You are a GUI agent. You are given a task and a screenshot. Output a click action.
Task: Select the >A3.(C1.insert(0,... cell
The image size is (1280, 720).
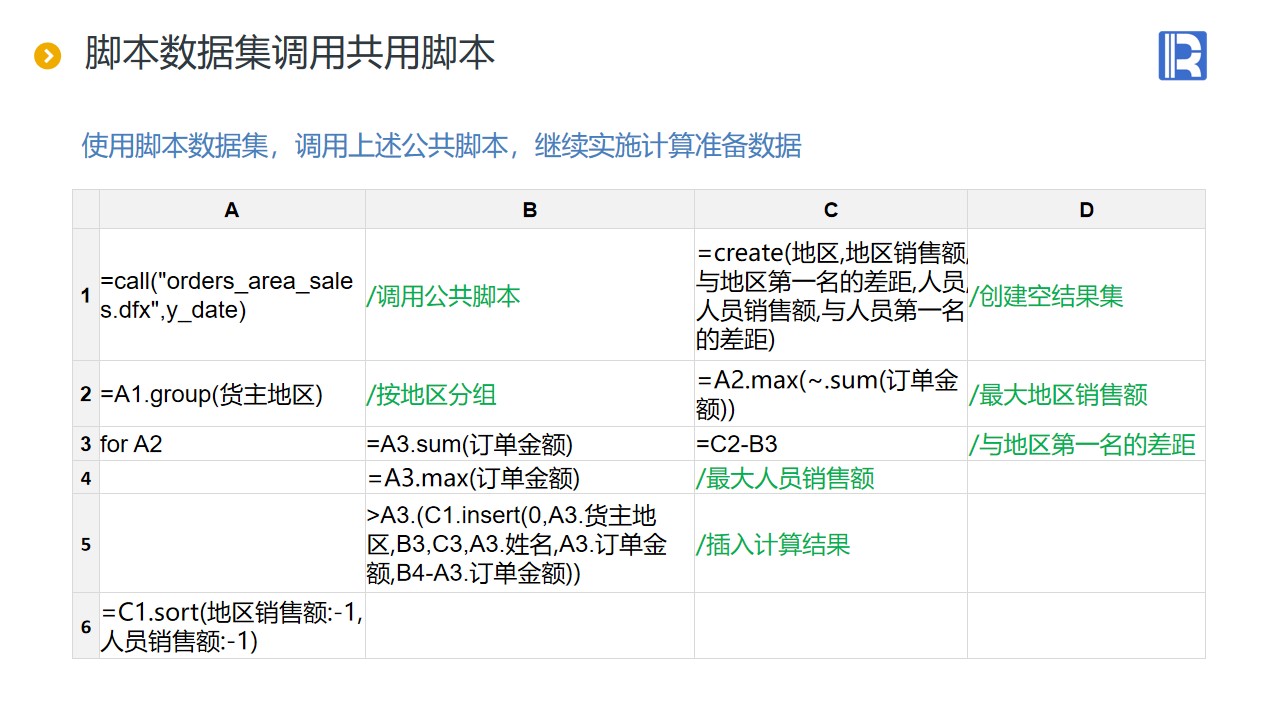tap(530, 543)
